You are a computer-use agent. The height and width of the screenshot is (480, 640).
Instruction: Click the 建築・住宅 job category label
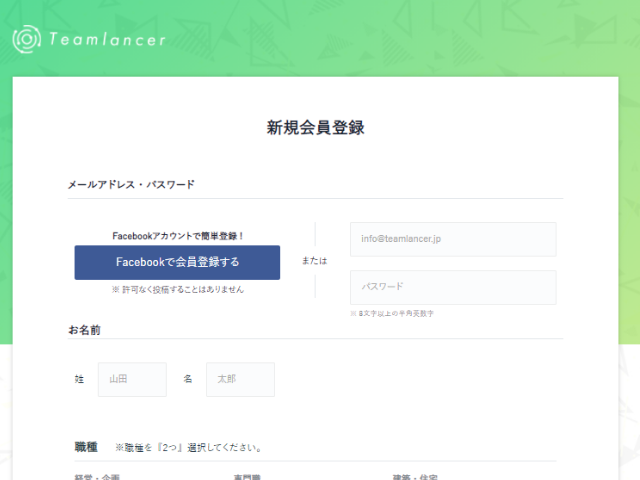415,476
